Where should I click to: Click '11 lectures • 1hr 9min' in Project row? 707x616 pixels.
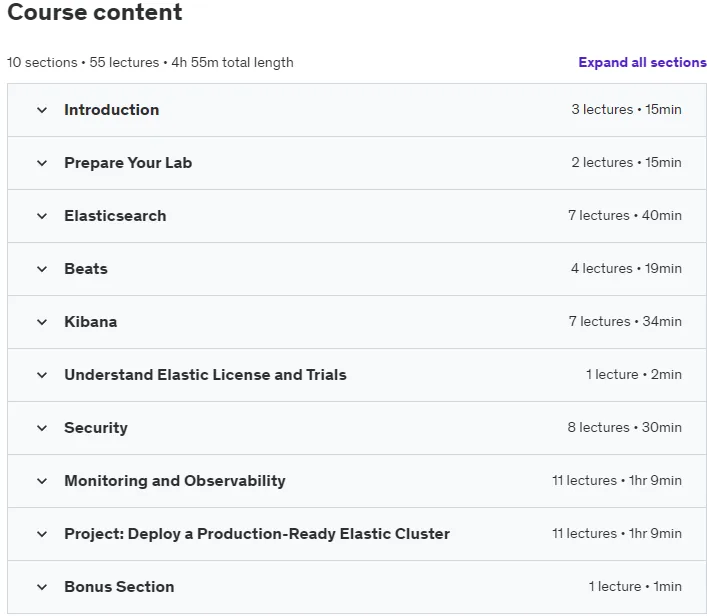pyautogui.click(x=617, y=533)
